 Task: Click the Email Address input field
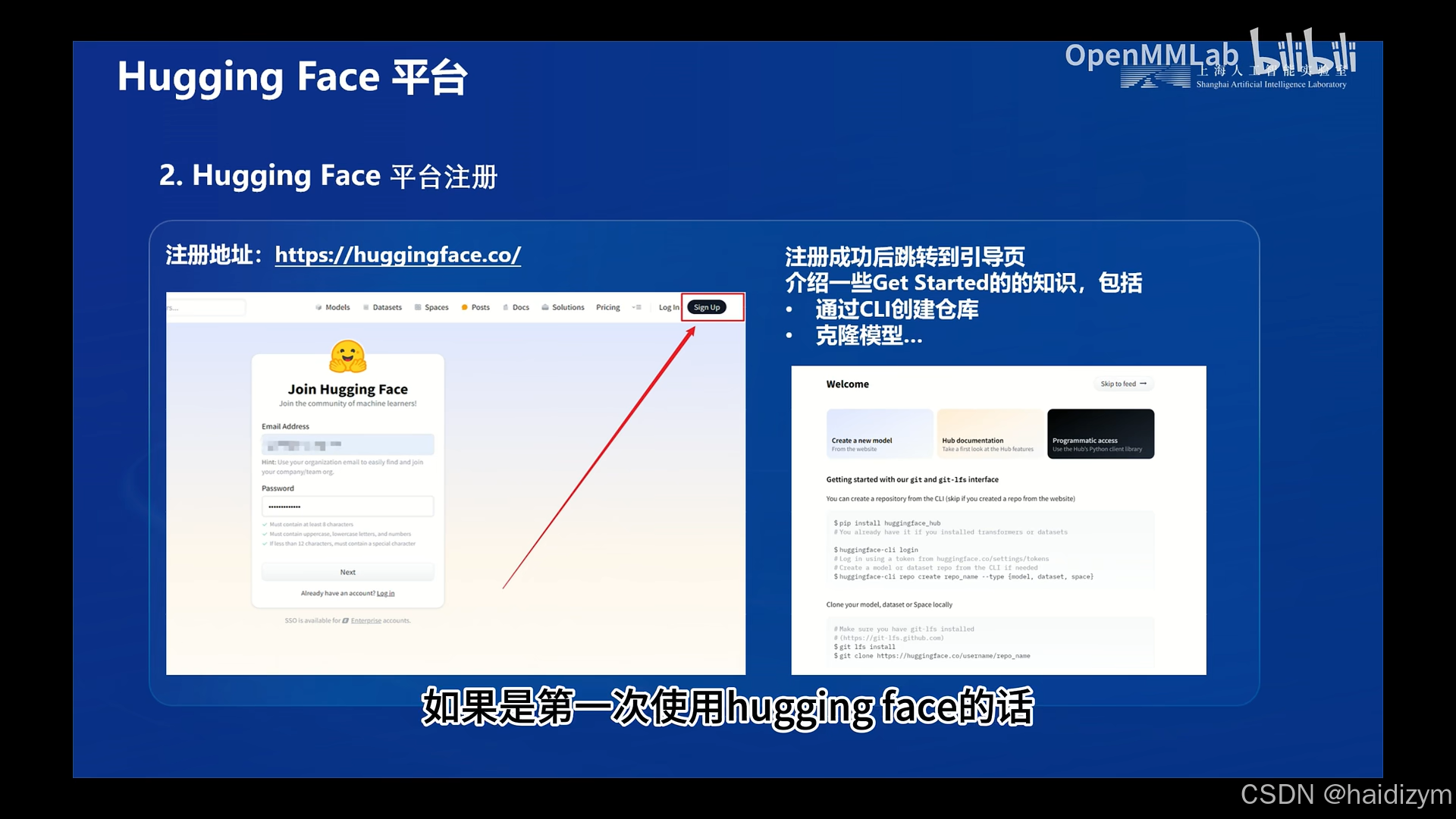(347, 444)
